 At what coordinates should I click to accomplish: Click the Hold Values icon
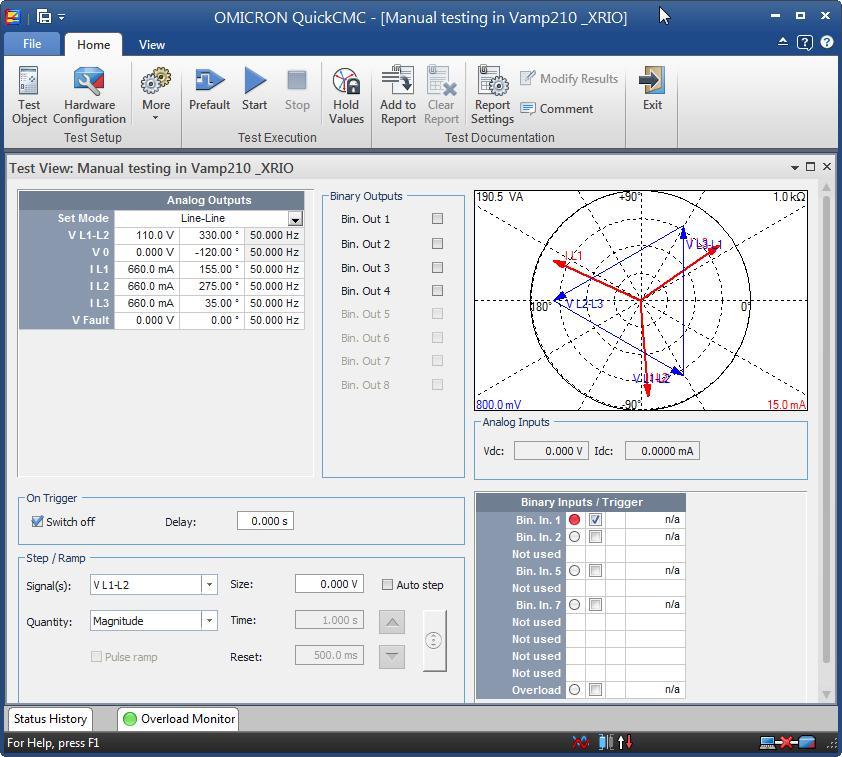[346, 96]
